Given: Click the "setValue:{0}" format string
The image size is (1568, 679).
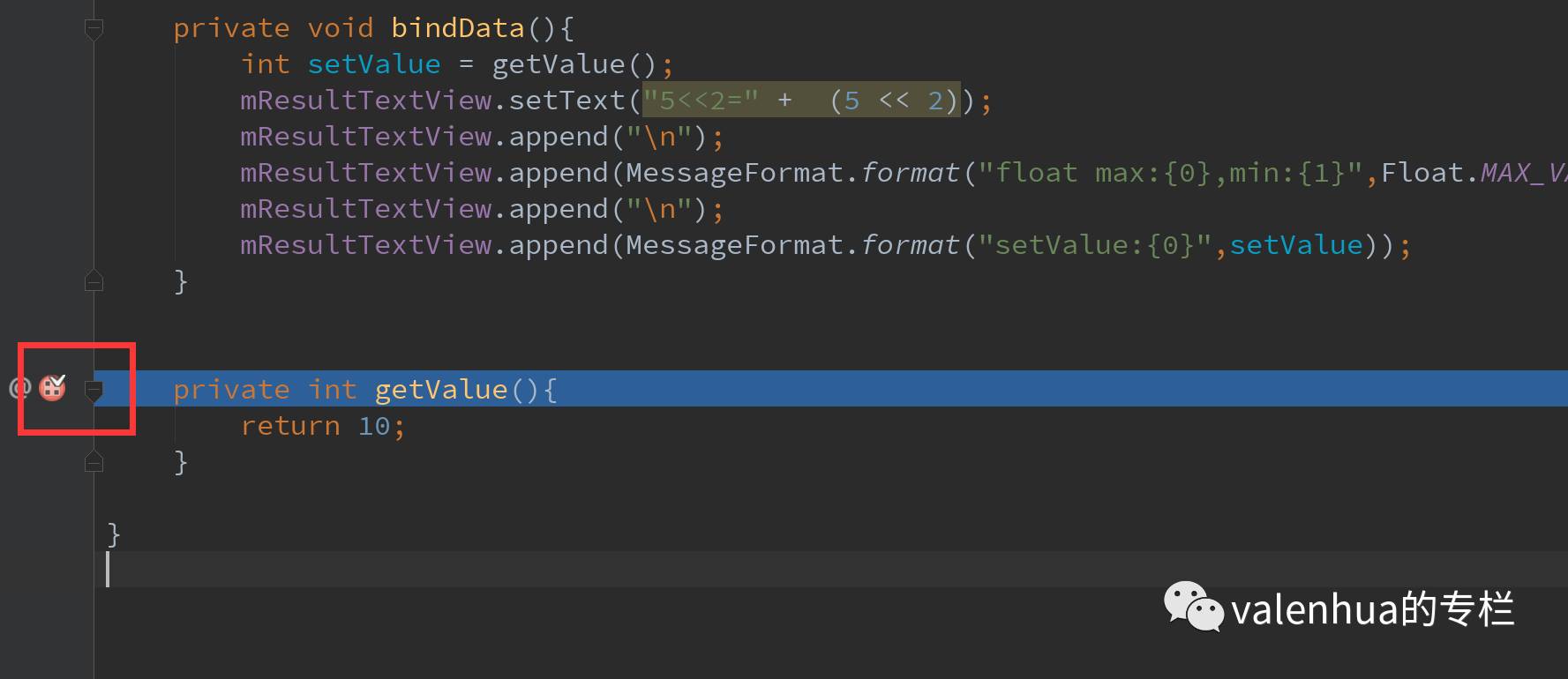Looking at the screenshot, I should pos(1103,245).
